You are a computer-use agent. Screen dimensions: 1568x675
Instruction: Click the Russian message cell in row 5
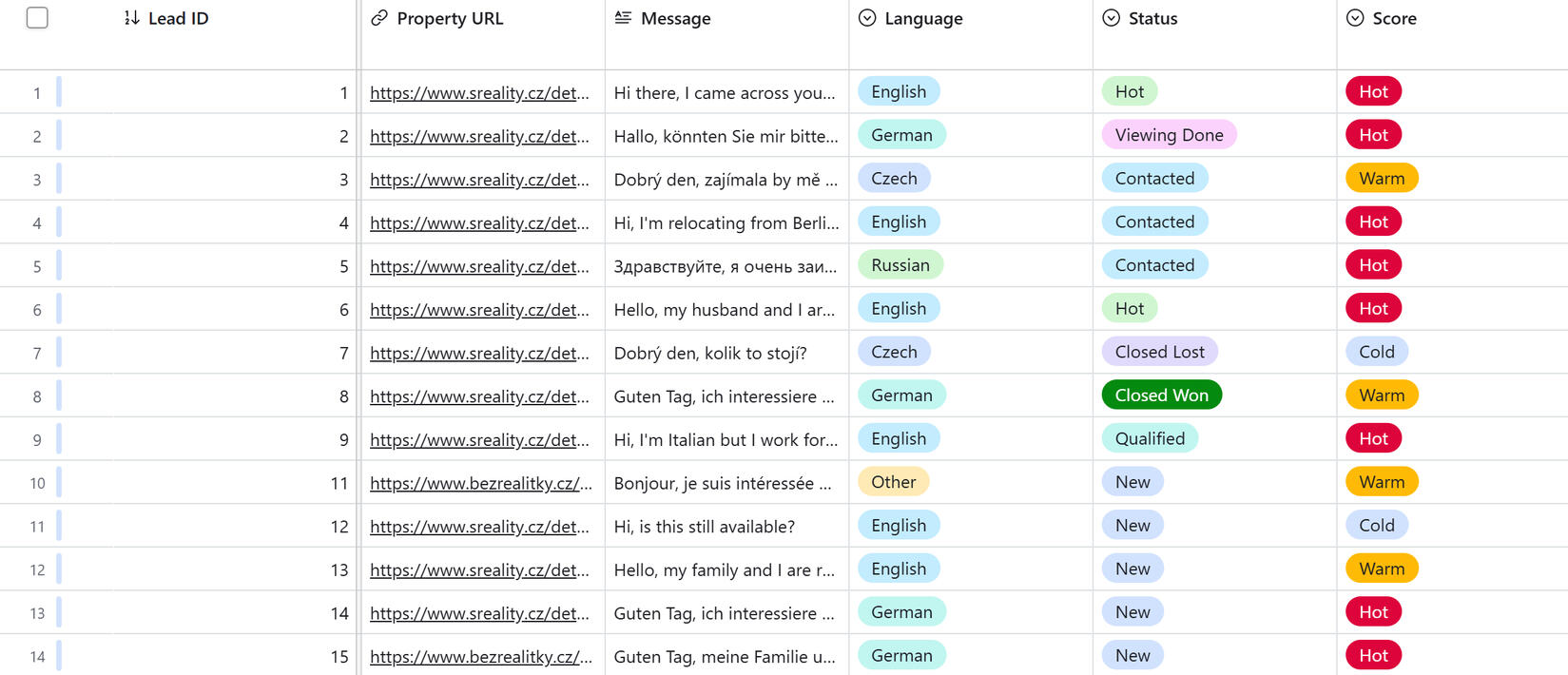726,266
